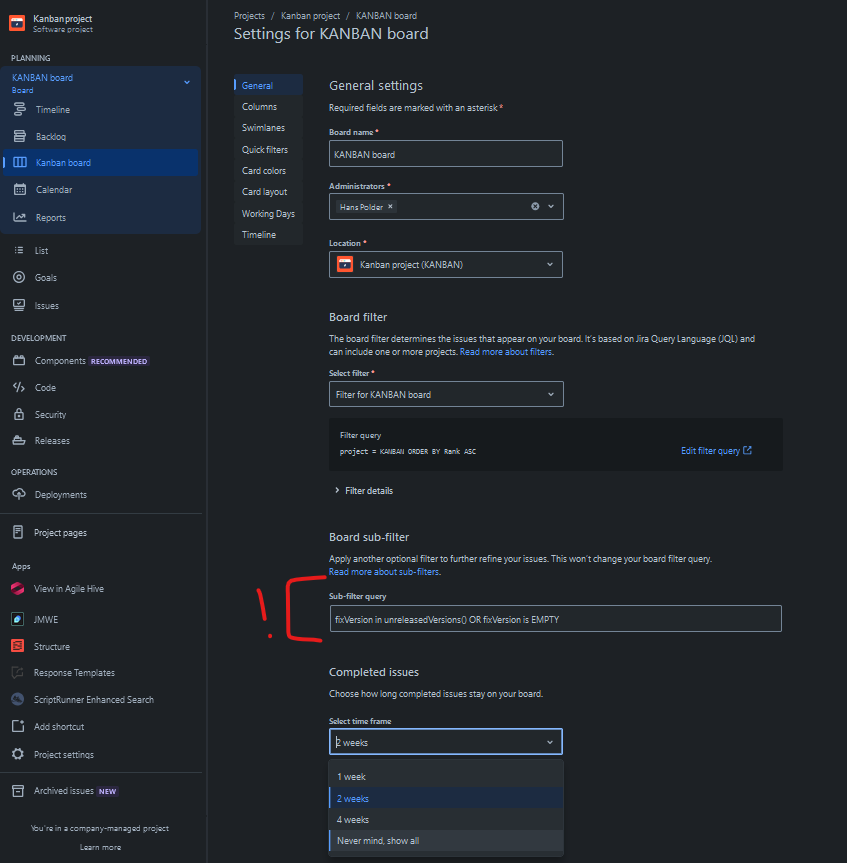The height and width of the screenshot is (863, 847).
Task: Click the Code brackets icon
Action: point(19,387)
